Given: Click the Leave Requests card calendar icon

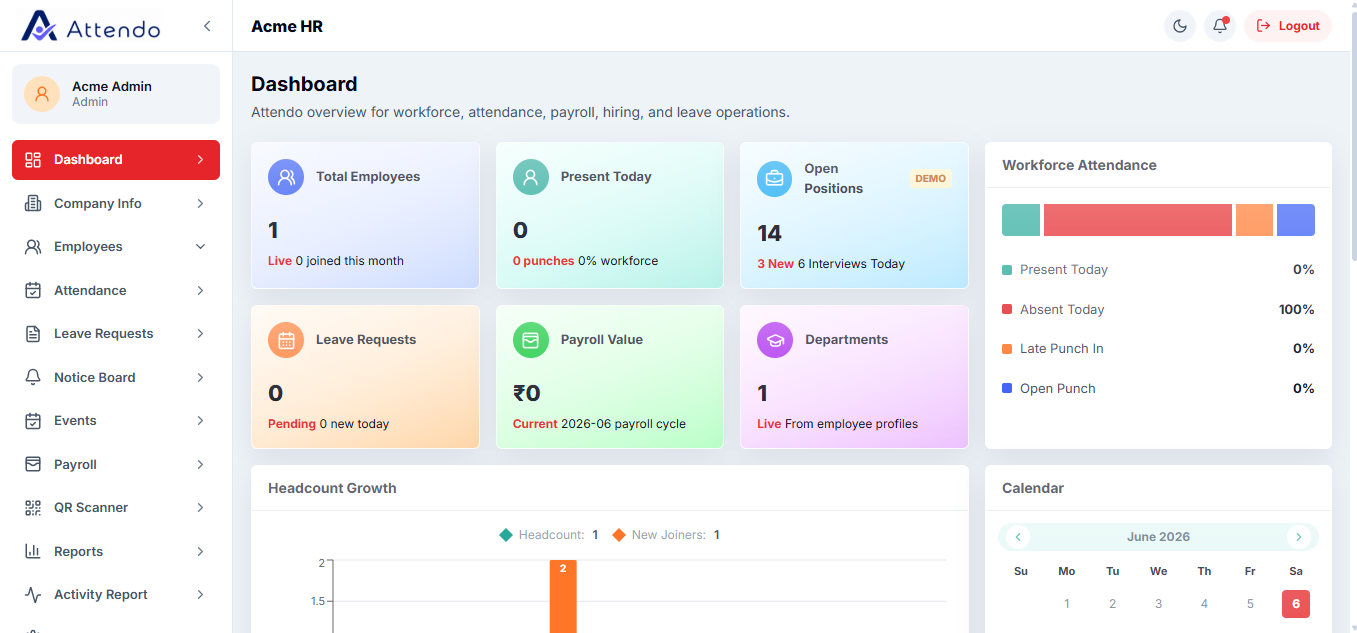Looking at the screenshot, I should [286, 340].
